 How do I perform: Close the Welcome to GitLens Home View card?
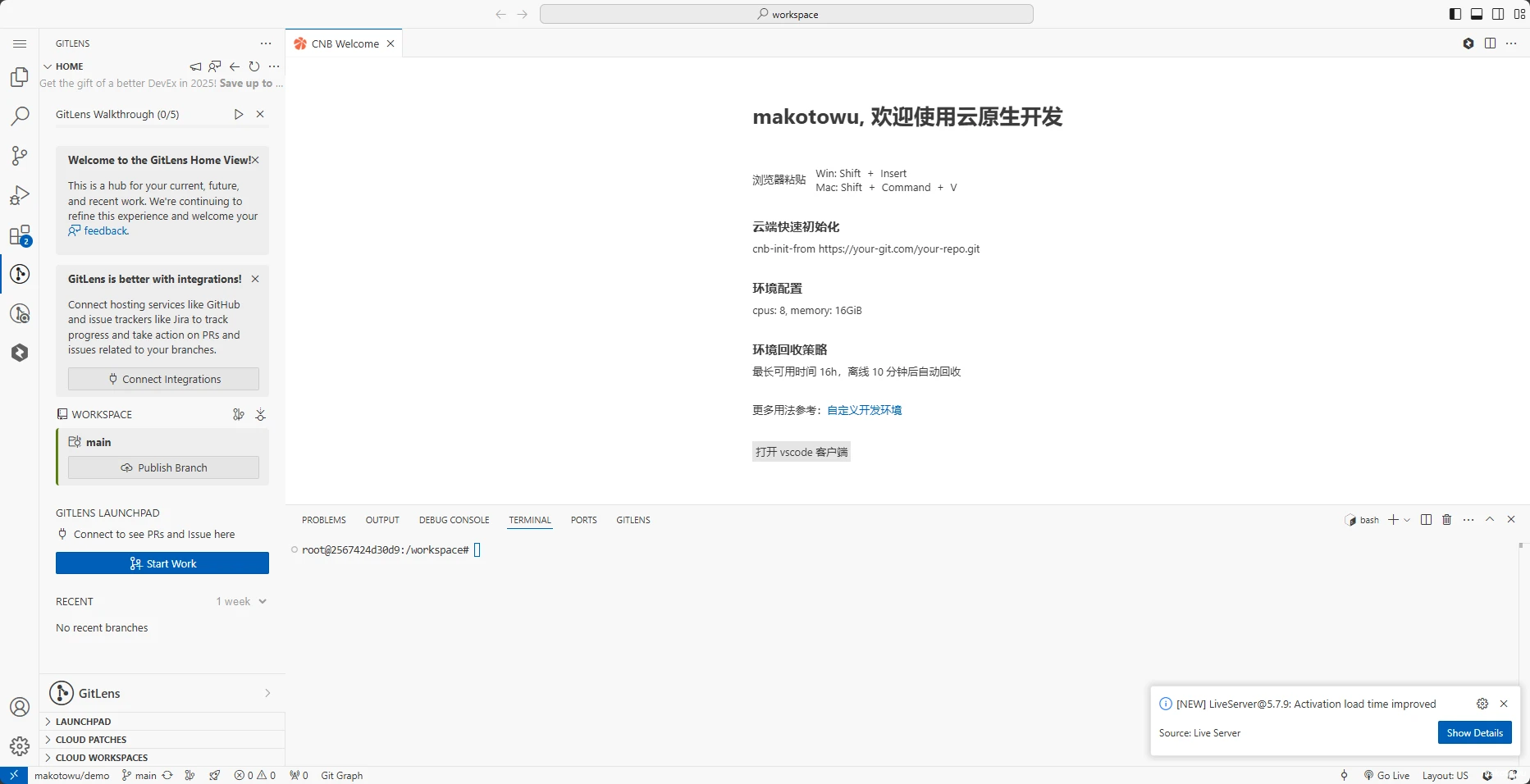pos(255,160)
